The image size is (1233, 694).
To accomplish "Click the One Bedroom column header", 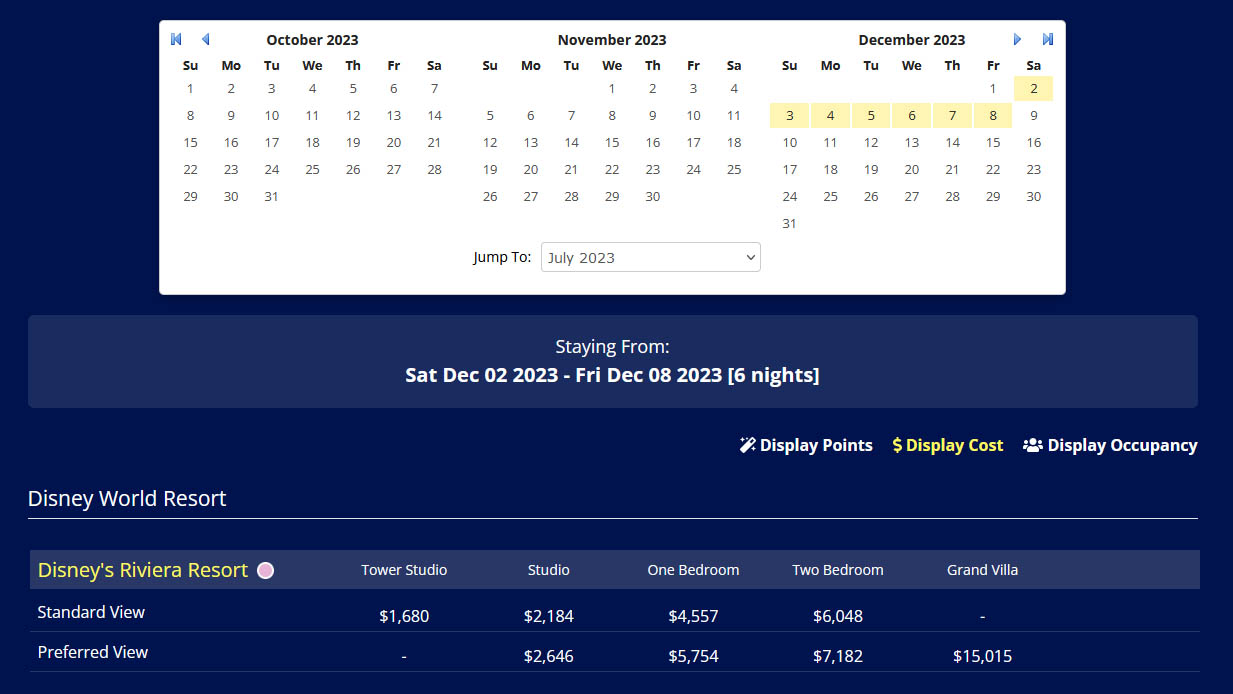I will pos(693,570).
